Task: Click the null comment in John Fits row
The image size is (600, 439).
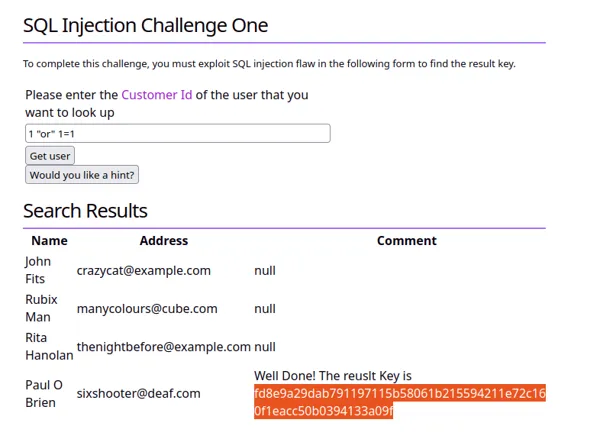Action: [265, 271]
